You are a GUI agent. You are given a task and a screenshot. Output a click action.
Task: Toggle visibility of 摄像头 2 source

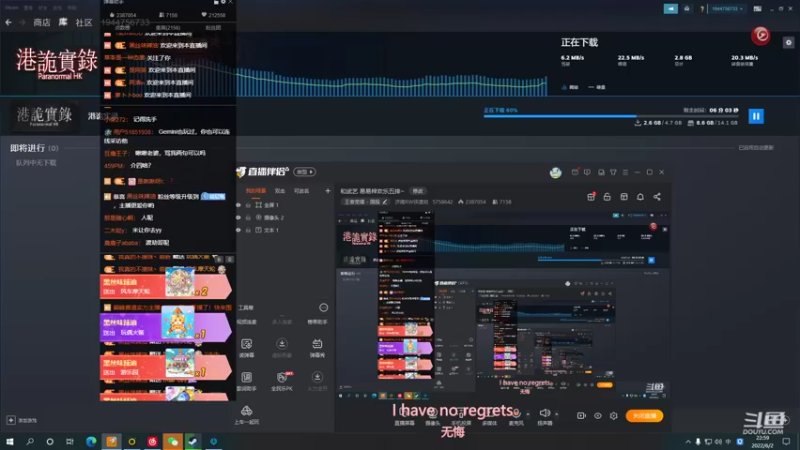[x=238, y=217]
